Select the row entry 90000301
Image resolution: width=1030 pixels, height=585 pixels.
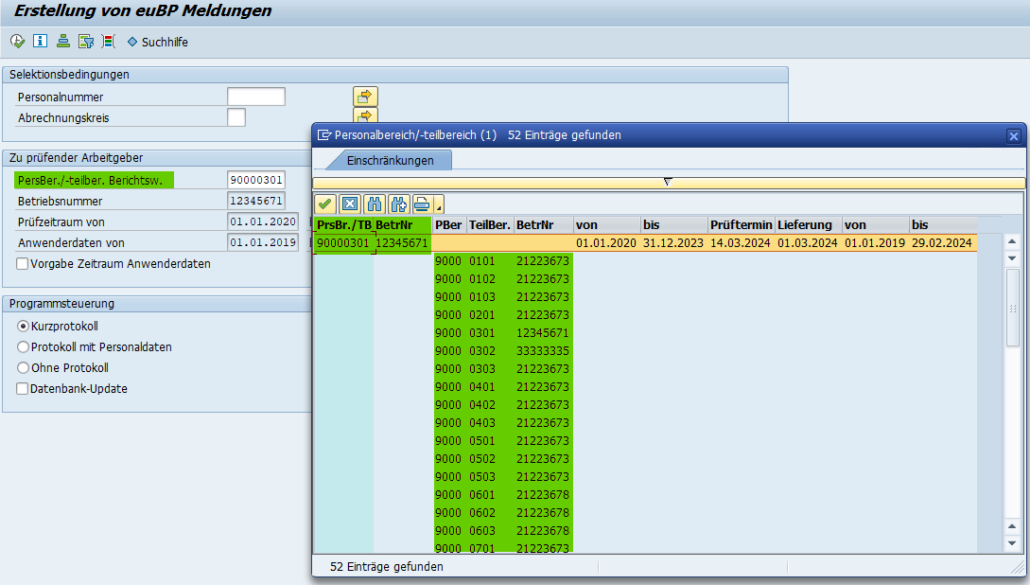coord(344,243)
